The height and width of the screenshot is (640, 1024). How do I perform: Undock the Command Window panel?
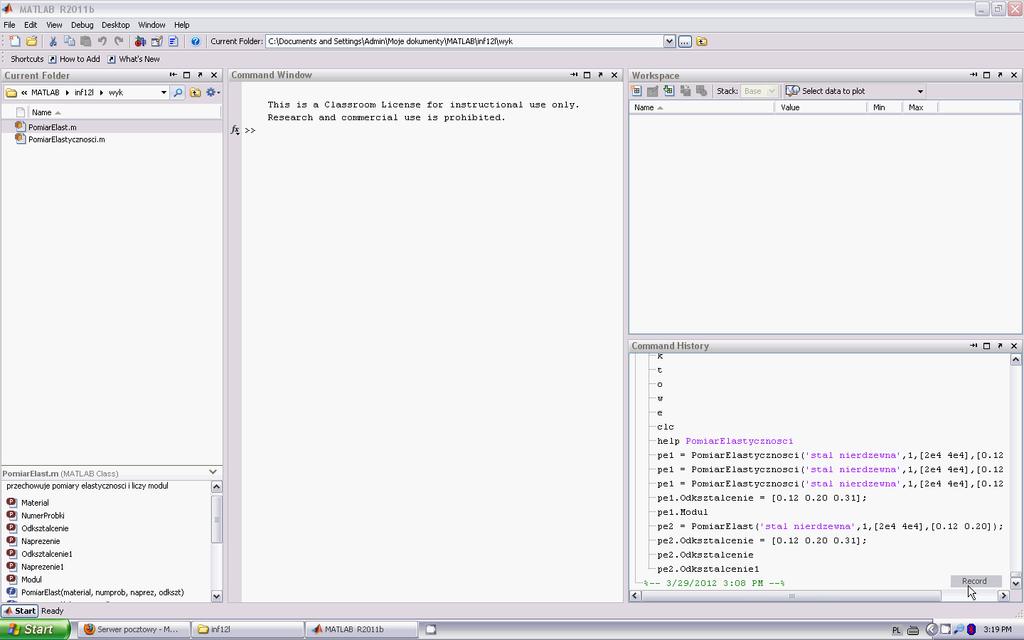pos(601,75)
